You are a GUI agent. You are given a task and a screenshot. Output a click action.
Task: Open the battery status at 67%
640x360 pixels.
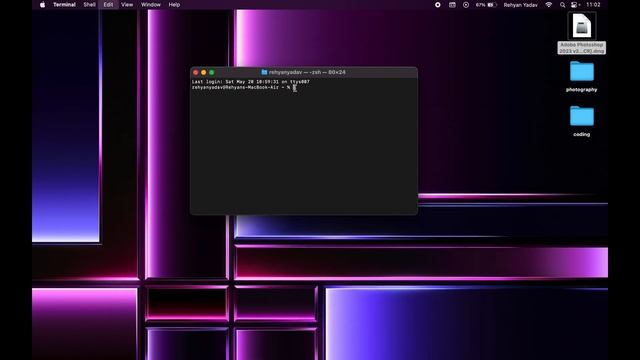[x=486, y=5]
